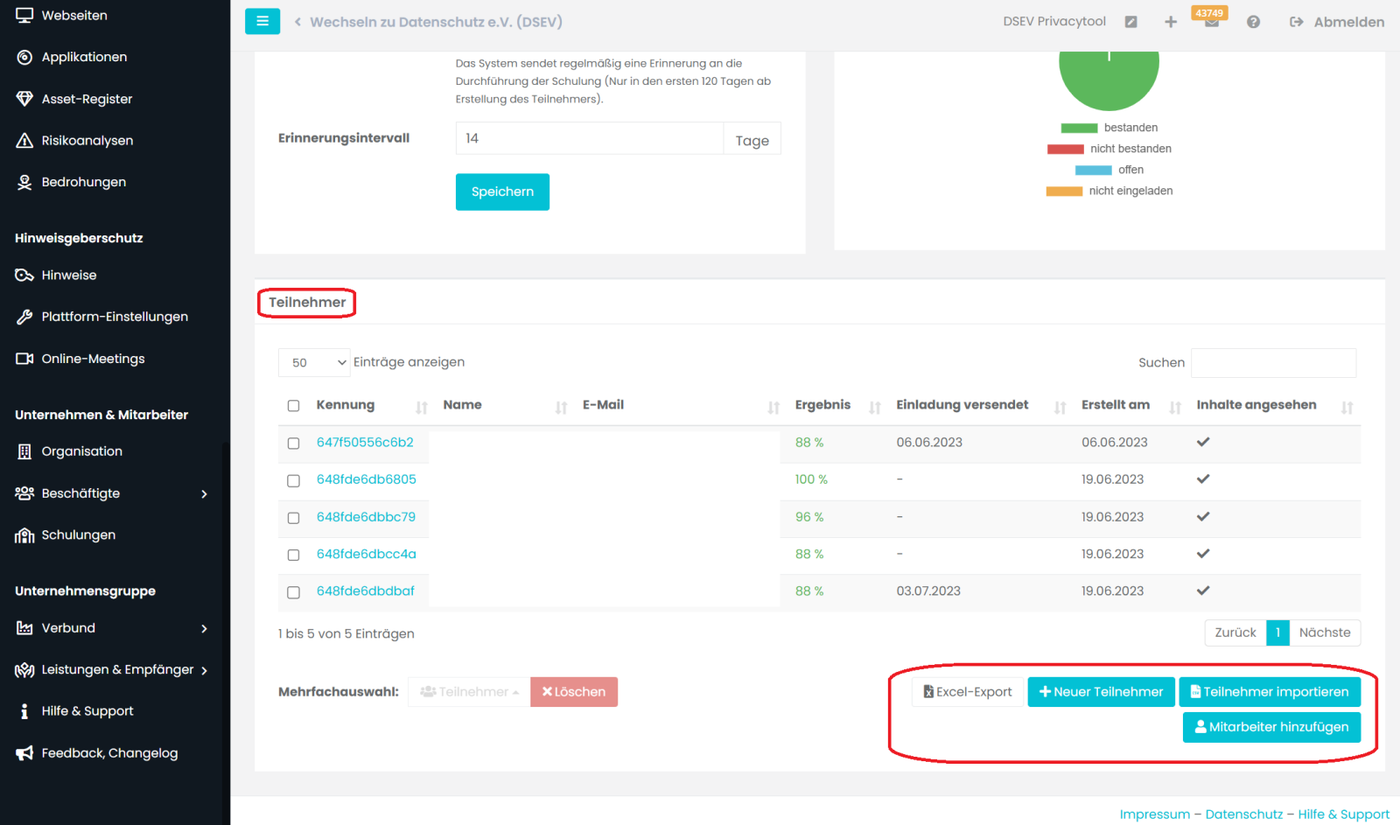
Task: Open the help question mark icon
Action: pos(1253,22)
